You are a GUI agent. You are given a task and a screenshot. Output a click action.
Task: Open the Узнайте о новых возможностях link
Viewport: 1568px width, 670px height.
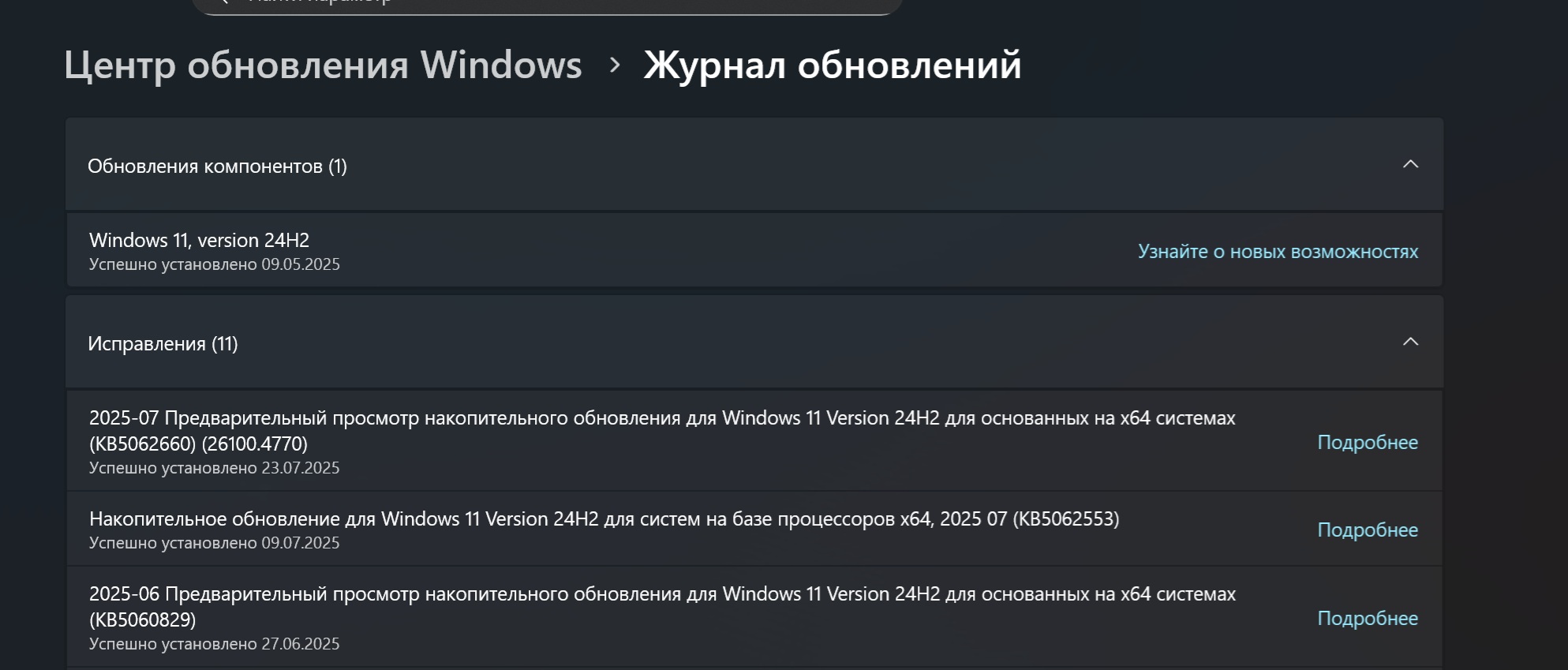1278,252
